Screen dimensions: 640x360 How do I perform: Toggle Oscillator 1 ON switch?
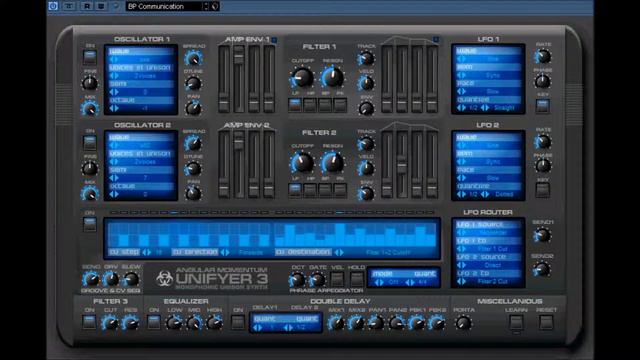click(90, 57)
